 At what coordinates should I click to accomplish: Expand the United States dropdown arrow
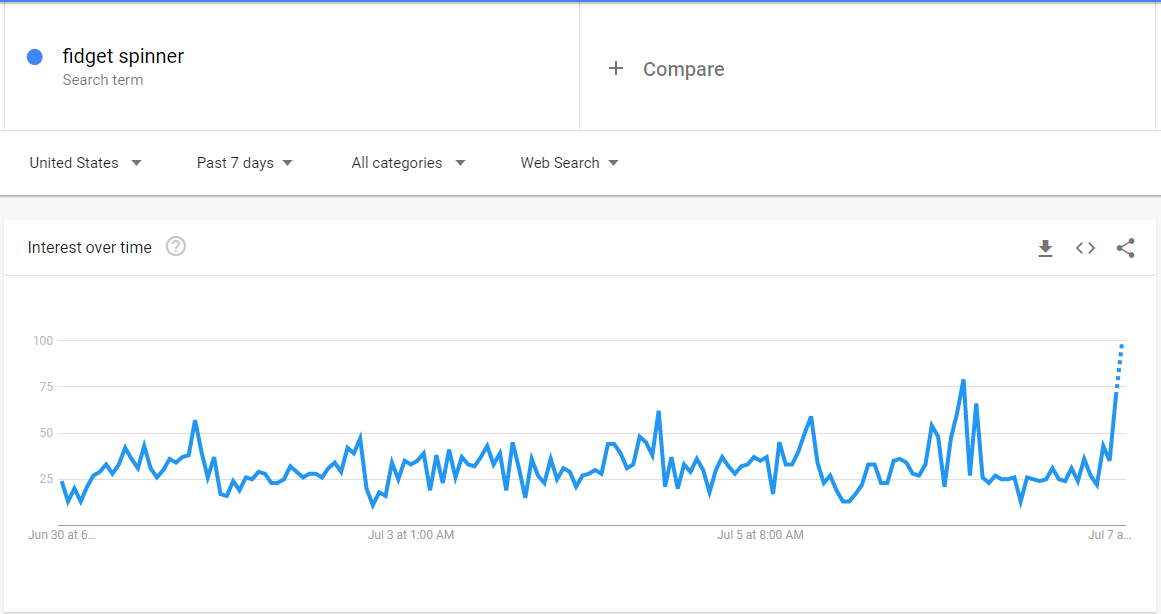point(136,163)
